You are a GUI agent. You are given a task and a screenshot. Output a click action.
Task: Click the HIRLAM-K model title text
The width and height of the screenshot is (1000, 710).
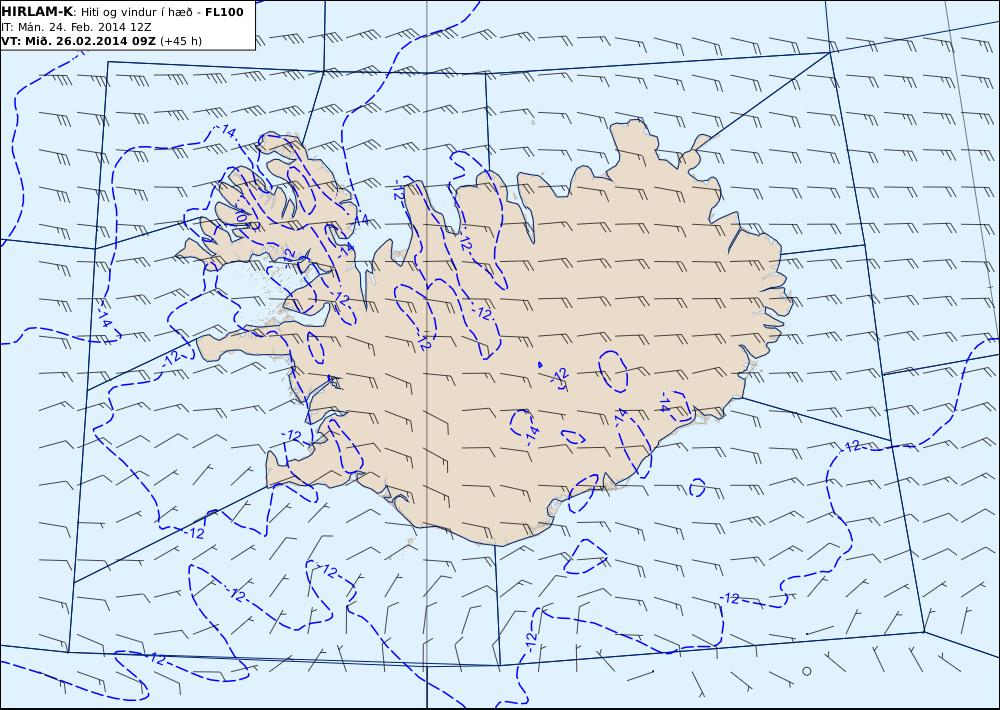coord(38,12)
